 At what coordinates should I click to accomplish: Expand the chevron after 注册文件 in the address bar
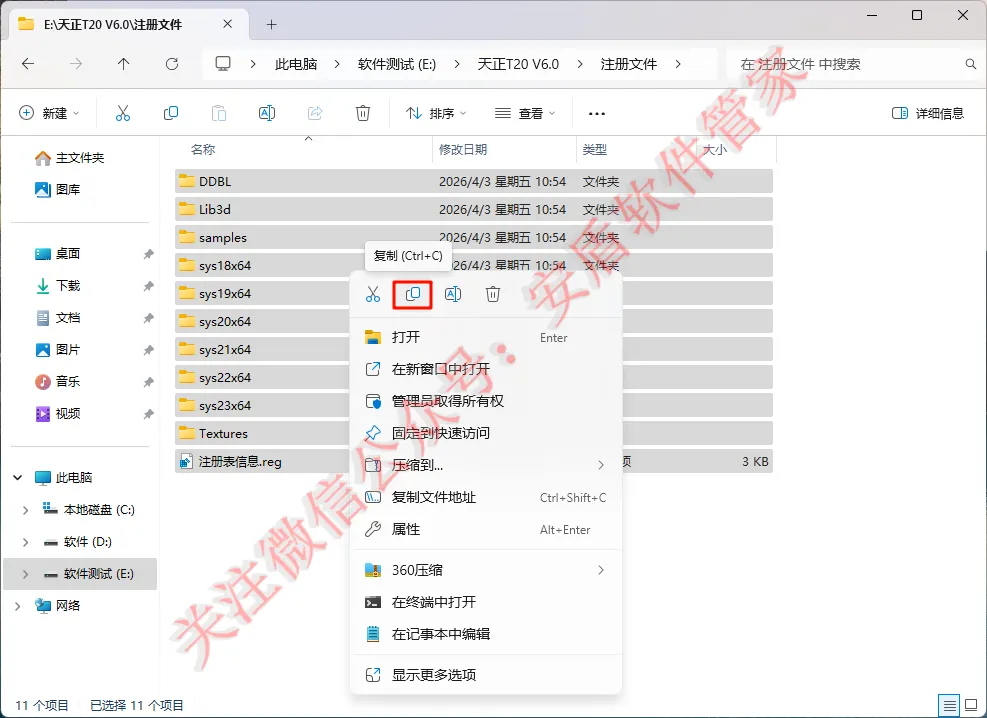pyautogui.click(x=678, y=64)
